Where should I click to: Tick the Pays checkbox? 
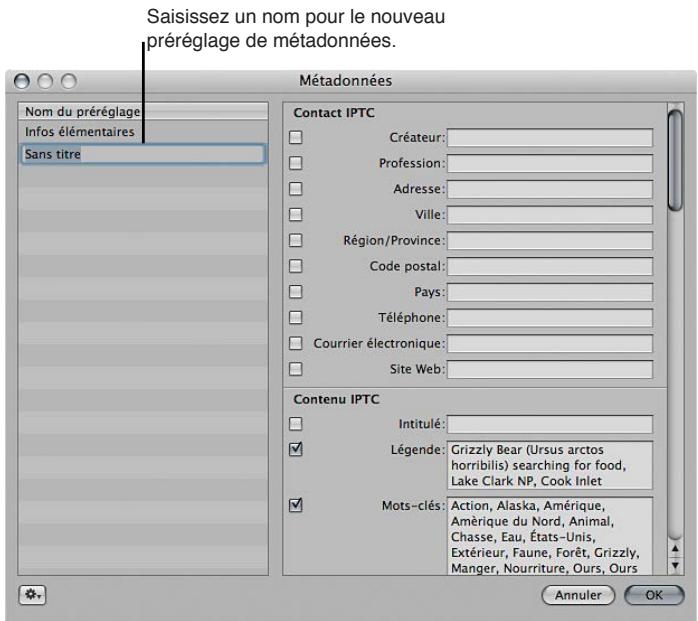[296, 292]
